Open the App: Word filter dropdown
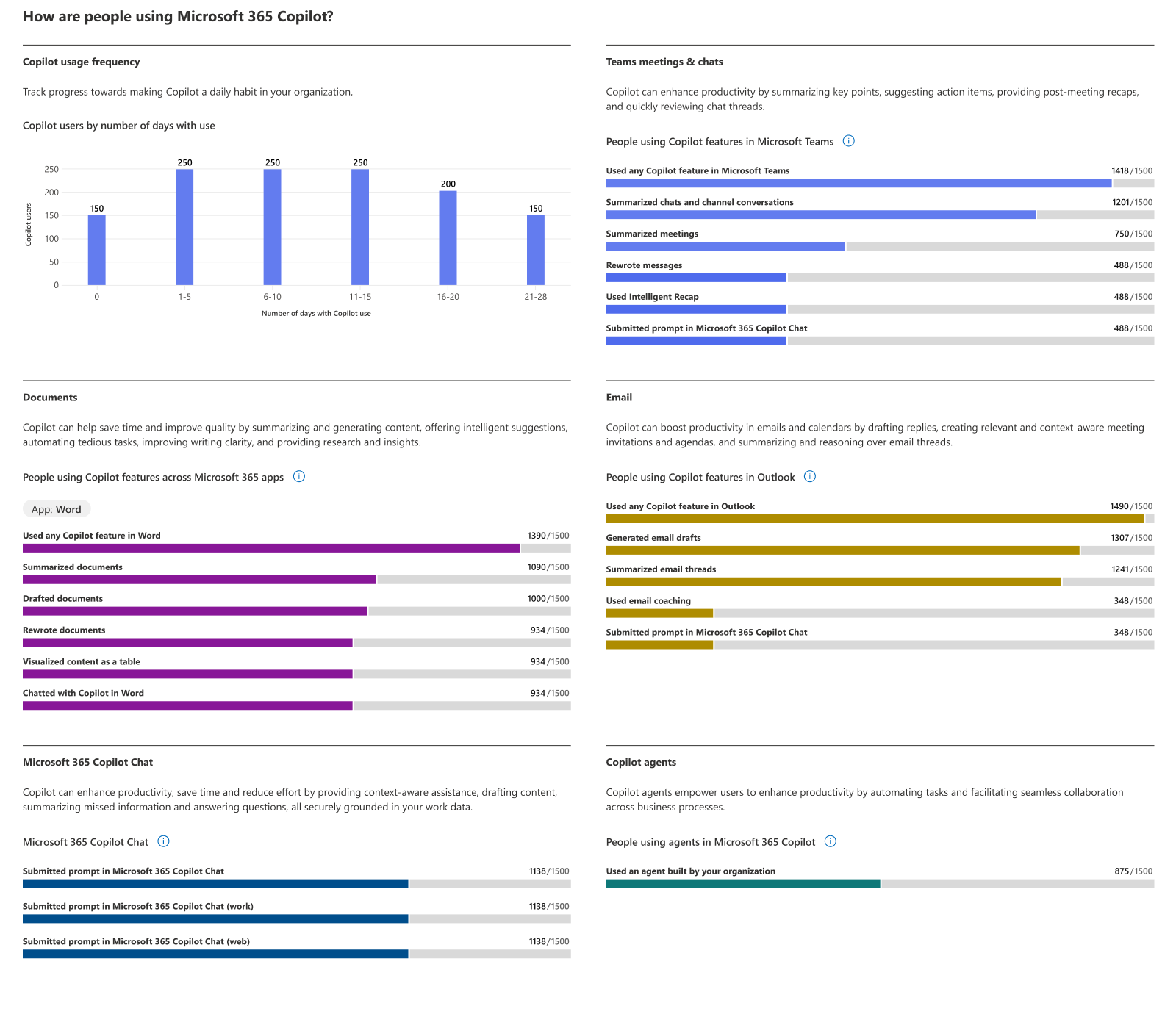This screenshot has height=1014, width=1176. pos(57,509)
